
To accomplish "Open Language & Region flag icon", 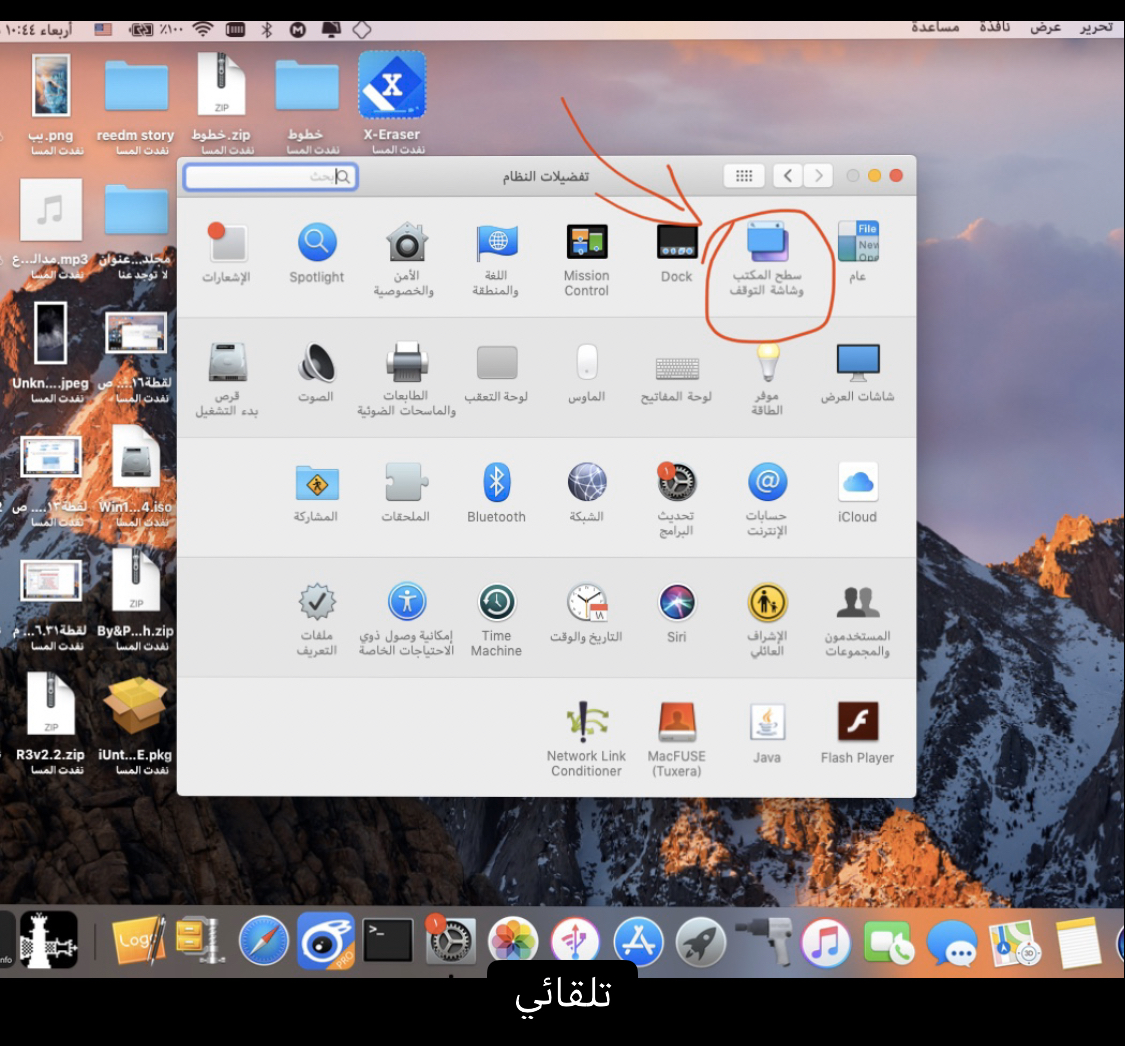I will pos(496,242).
